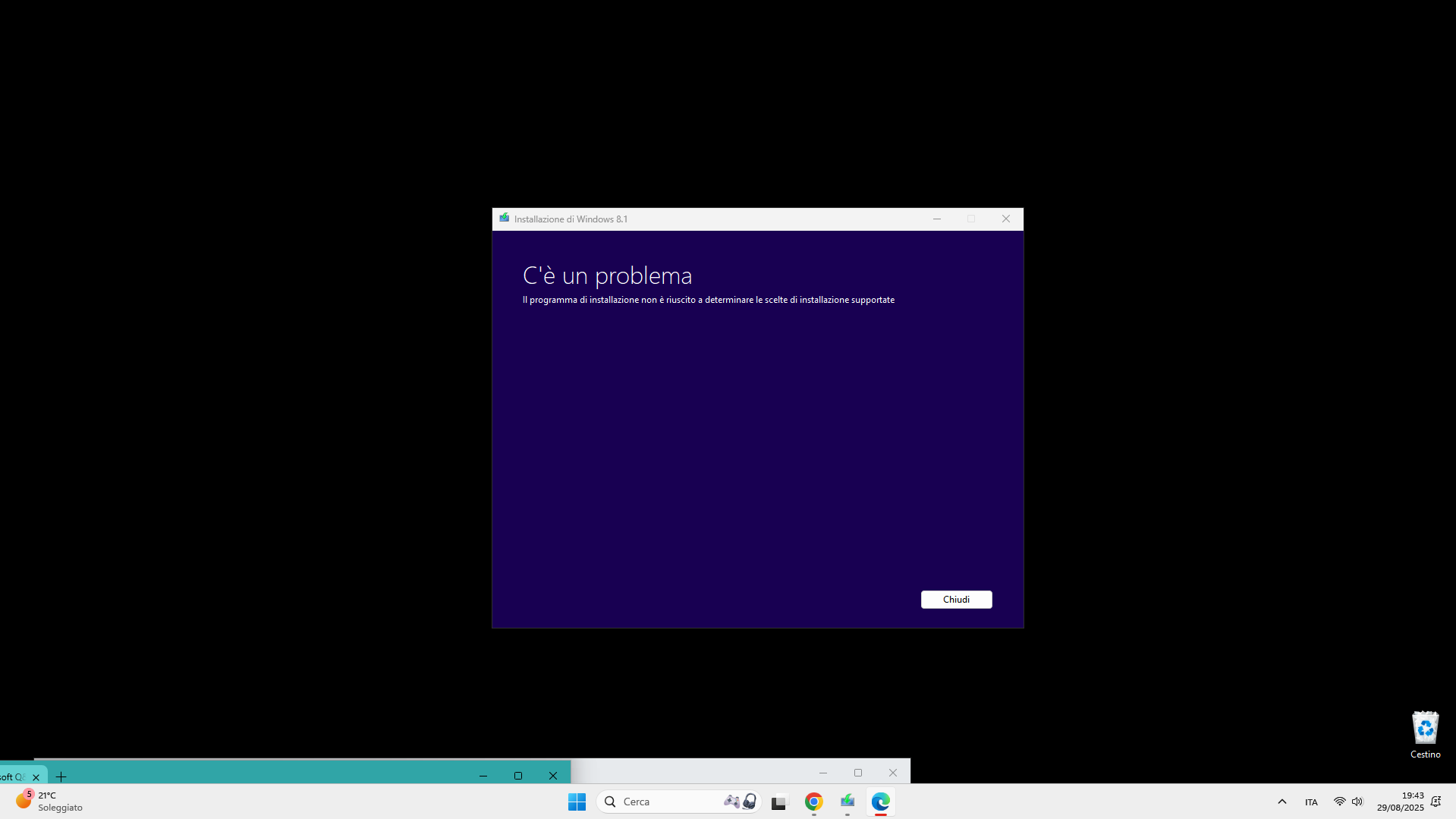Open the notification center bell icon
Image resolution: width=1456 pixels, height=819 pixels.
[x=1436, y=802]
